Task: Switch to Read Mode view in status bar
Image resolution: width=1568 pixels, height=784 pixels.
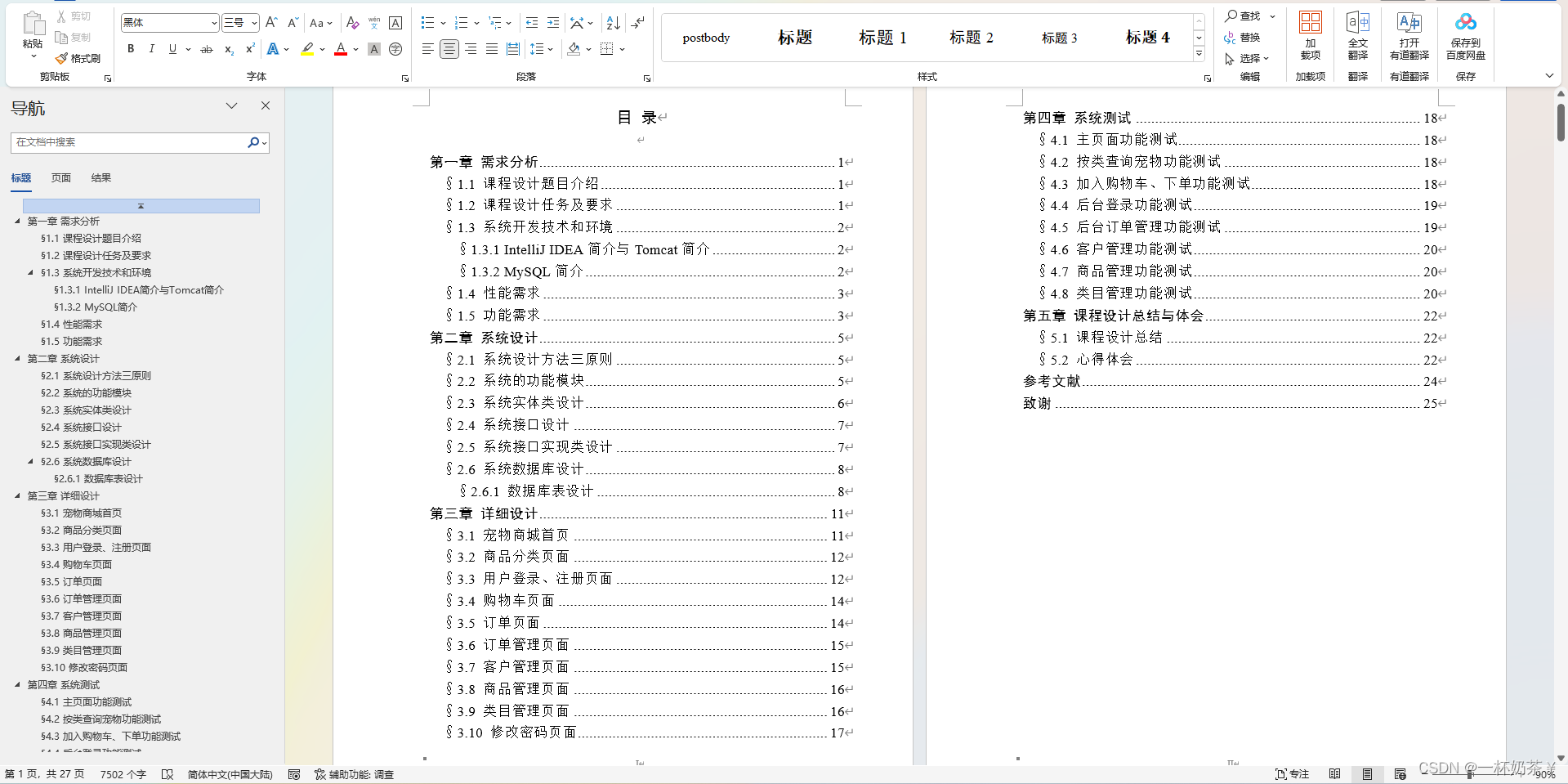Action: [x=1334, y=774]
